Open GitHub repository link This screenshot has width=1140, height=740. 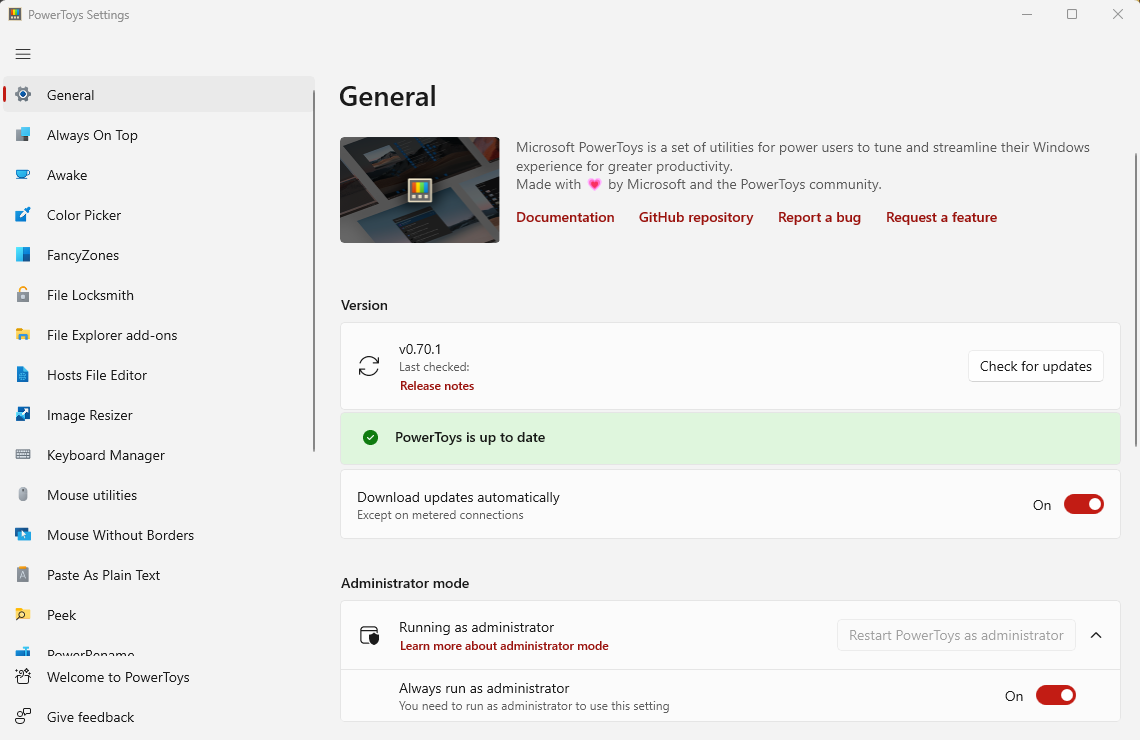tap(696, 217)
